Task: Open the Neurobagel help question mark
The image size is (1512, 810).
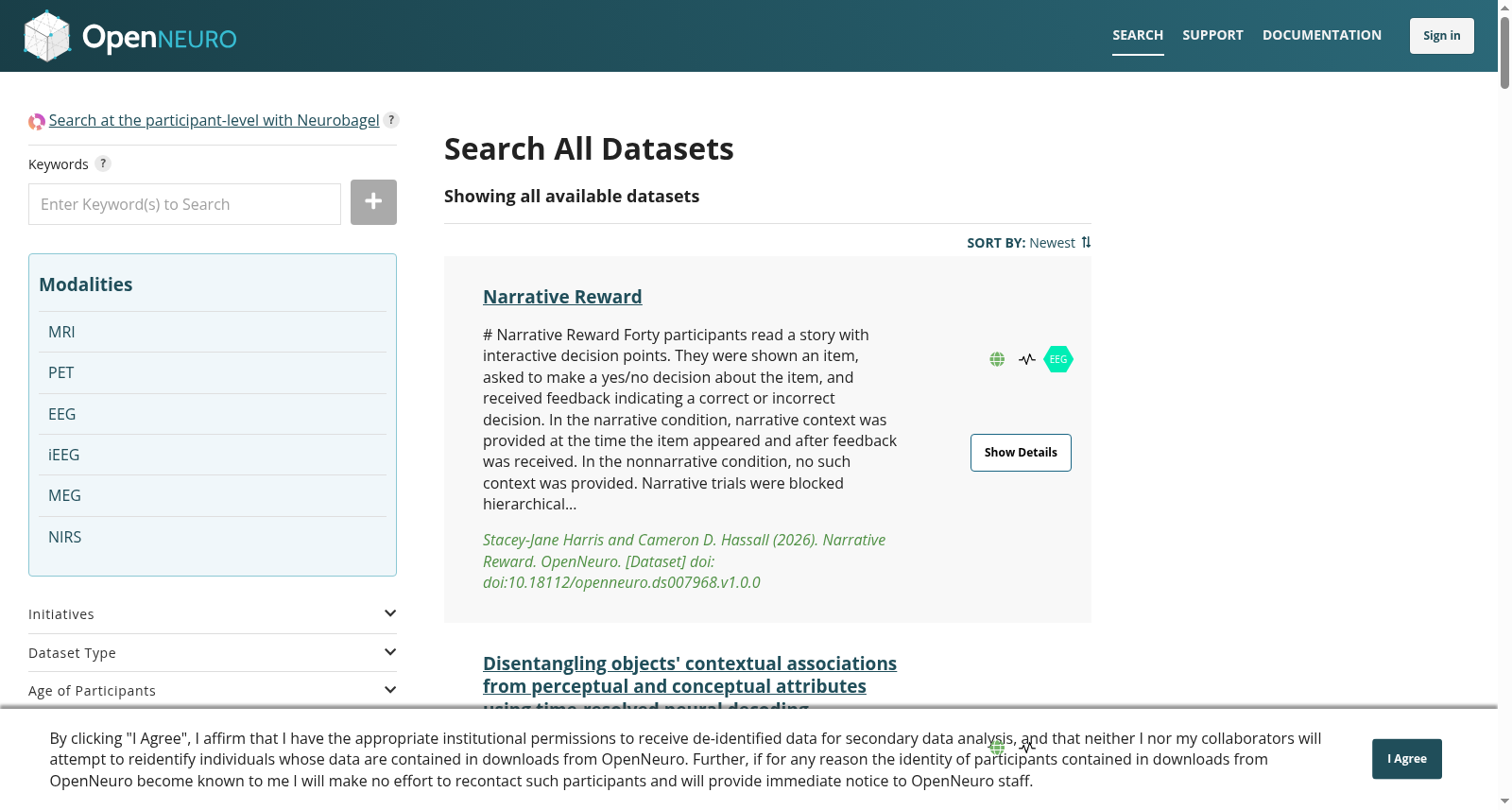Action: point(391,120)
